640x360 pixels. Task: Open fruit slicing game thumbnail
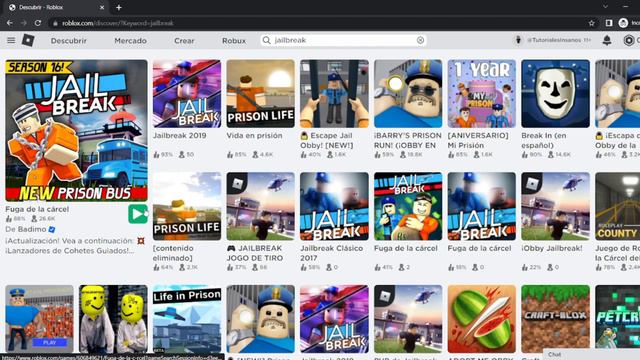(482, 319)
